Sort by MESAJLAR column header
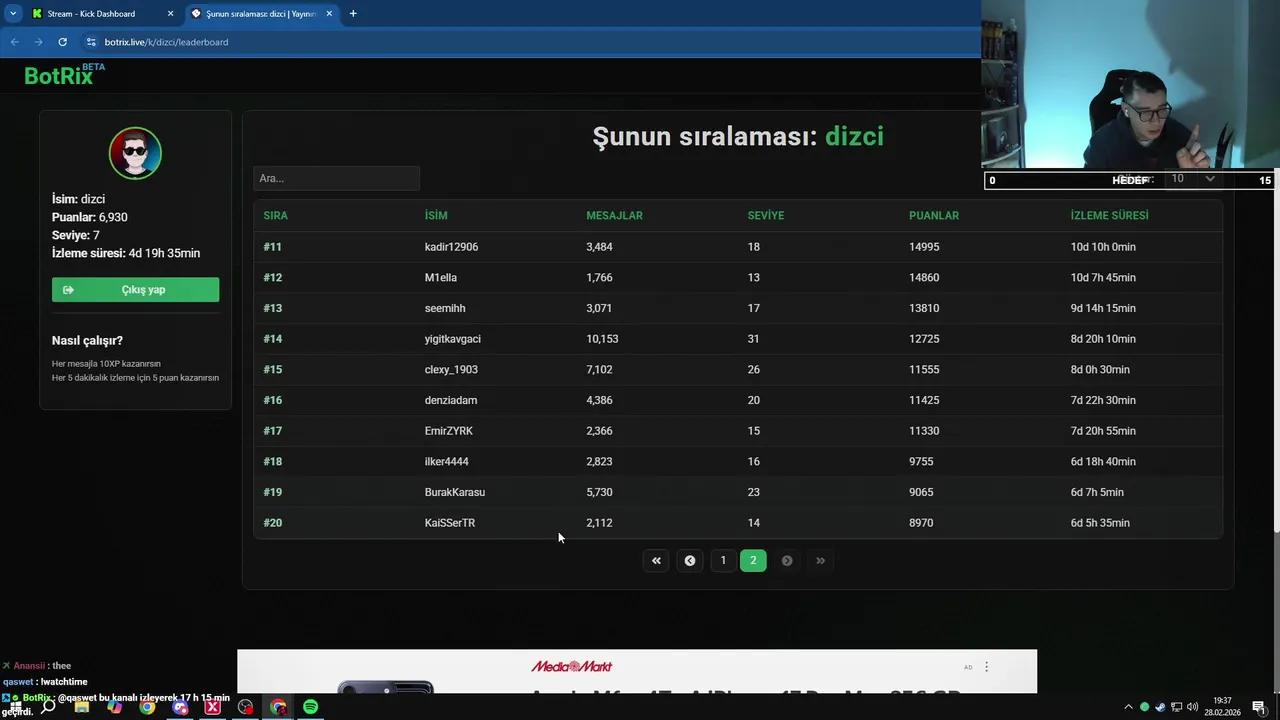 614,216
